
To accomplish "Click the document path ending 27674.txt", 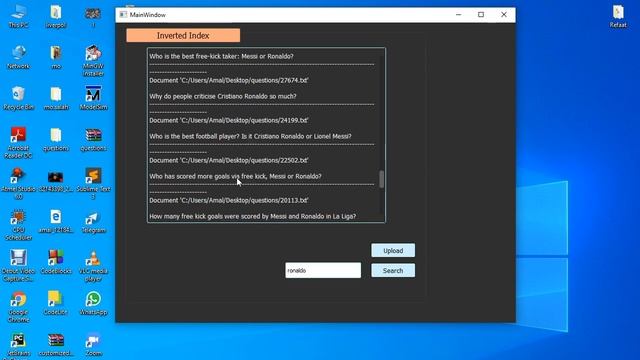I will pos(229,80).
